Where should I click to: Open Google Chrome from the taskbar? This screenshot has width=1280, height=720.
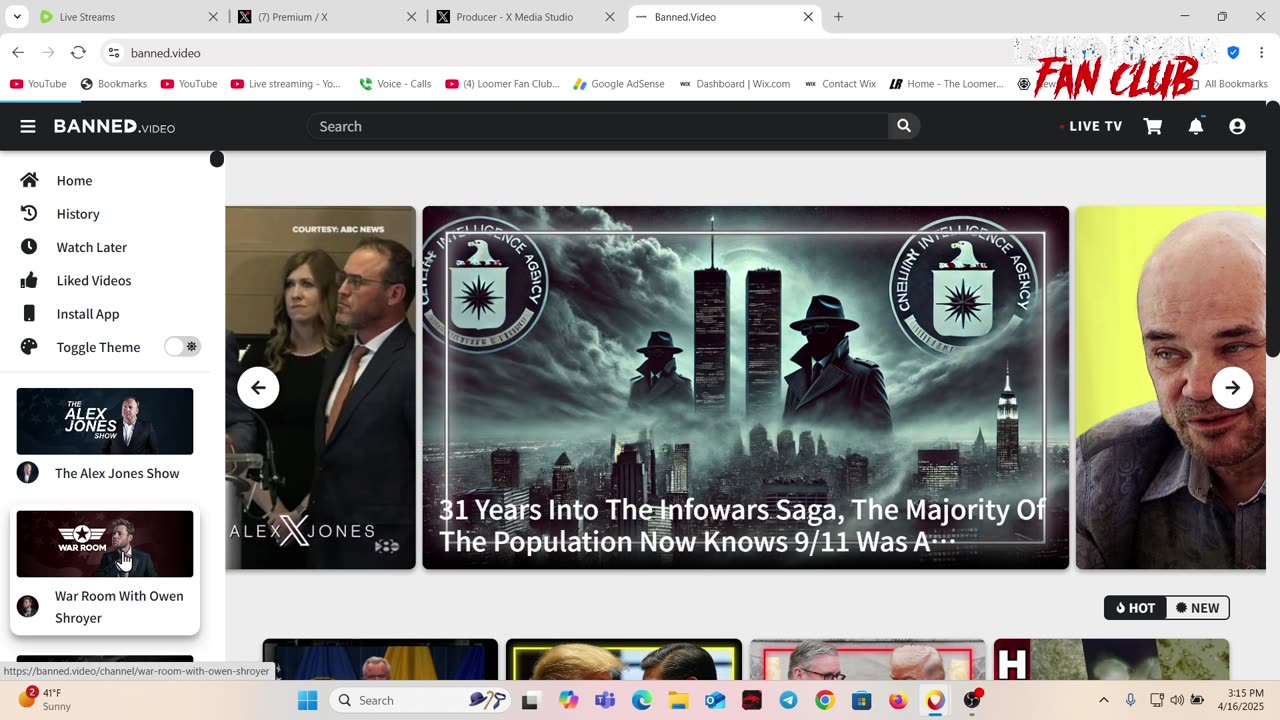pos(824,700)
